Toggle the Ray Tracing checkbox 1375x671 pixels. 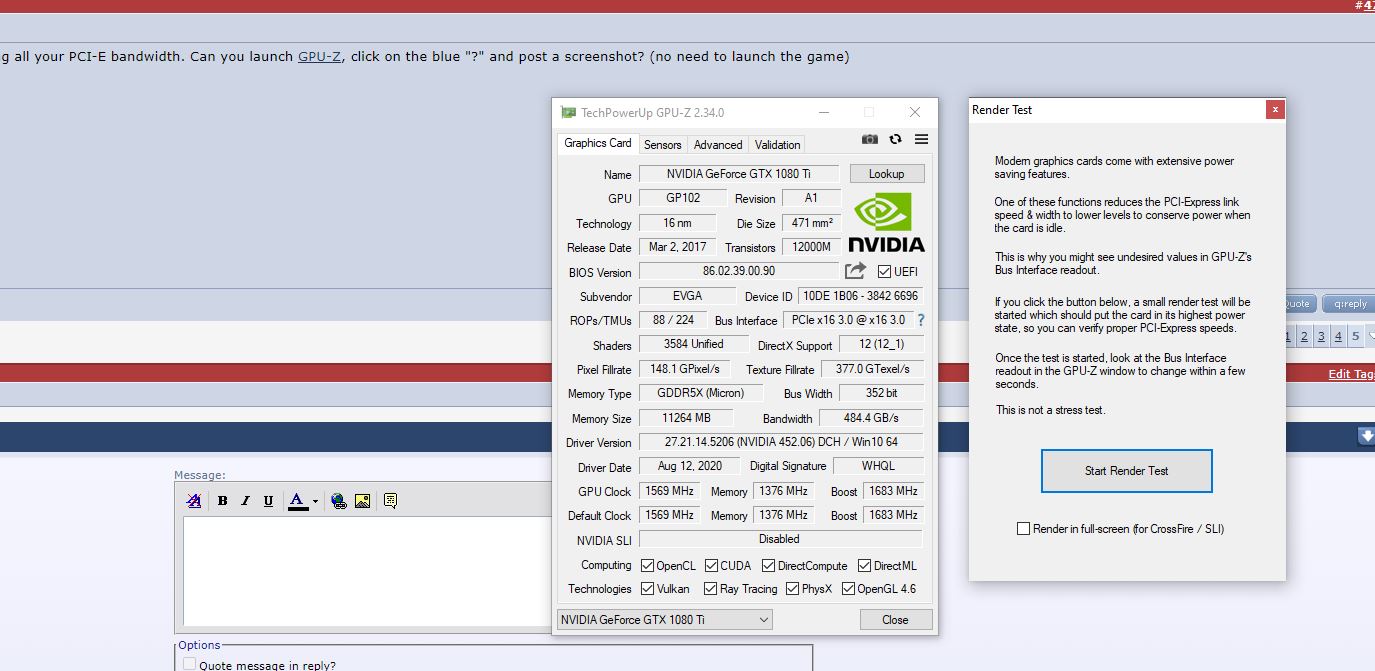pos(711,589)
